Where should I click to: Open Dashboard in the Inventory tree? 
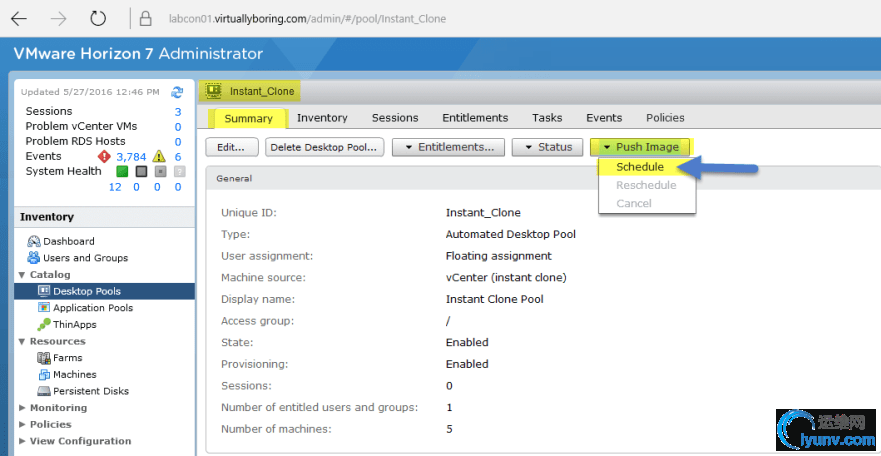(x=69, y=241)
